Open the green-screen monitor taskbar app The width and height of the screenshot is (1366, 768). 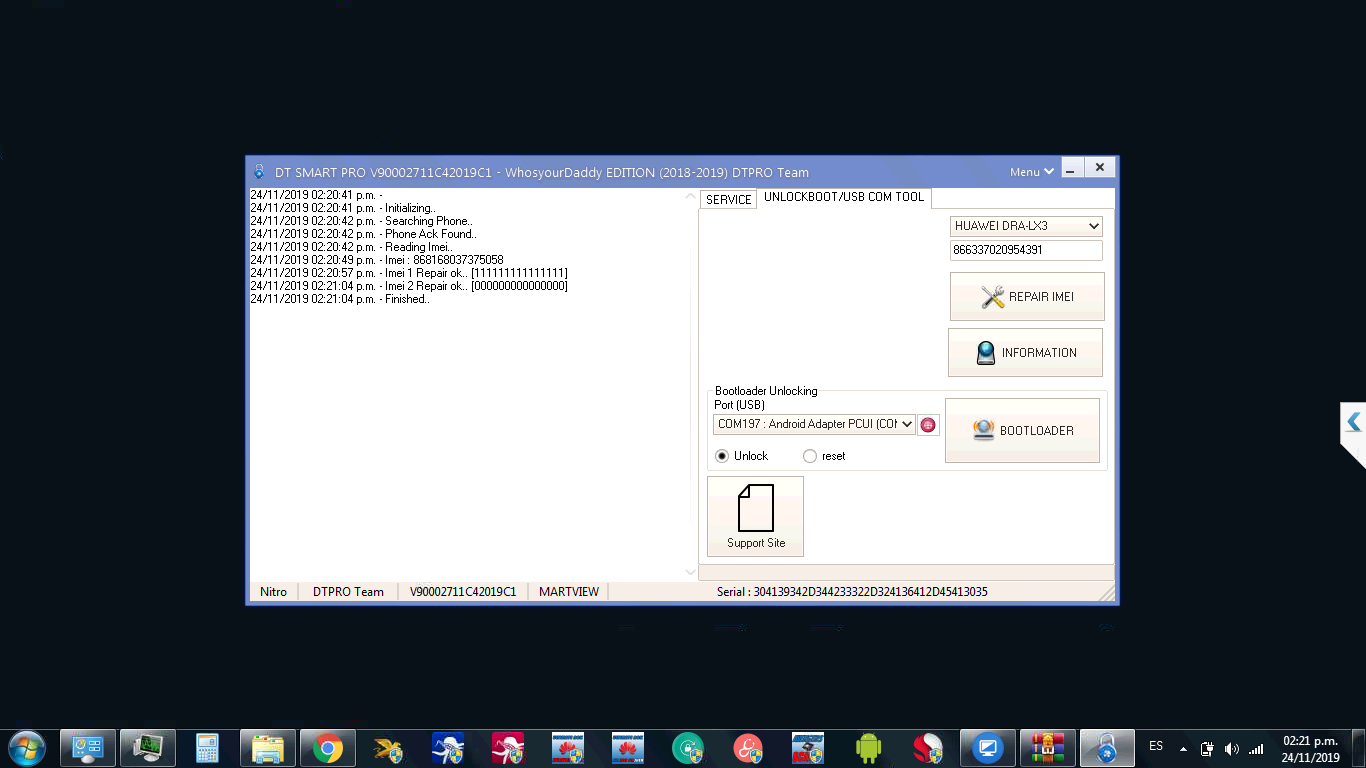[x=148, y=748]
